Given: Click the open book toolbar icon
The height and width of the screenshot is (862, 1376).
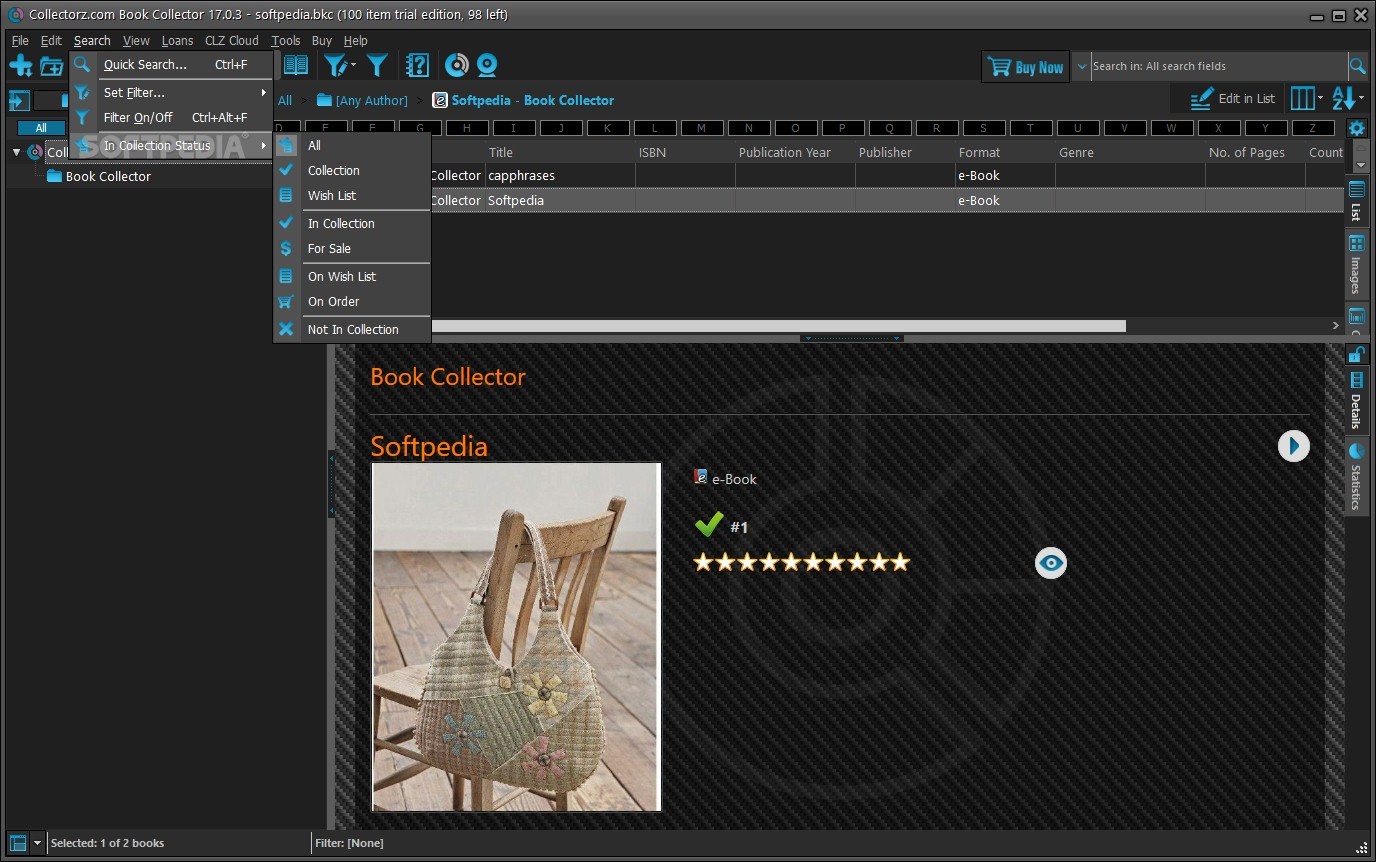Looking at the screenshot, I should 295,65.
